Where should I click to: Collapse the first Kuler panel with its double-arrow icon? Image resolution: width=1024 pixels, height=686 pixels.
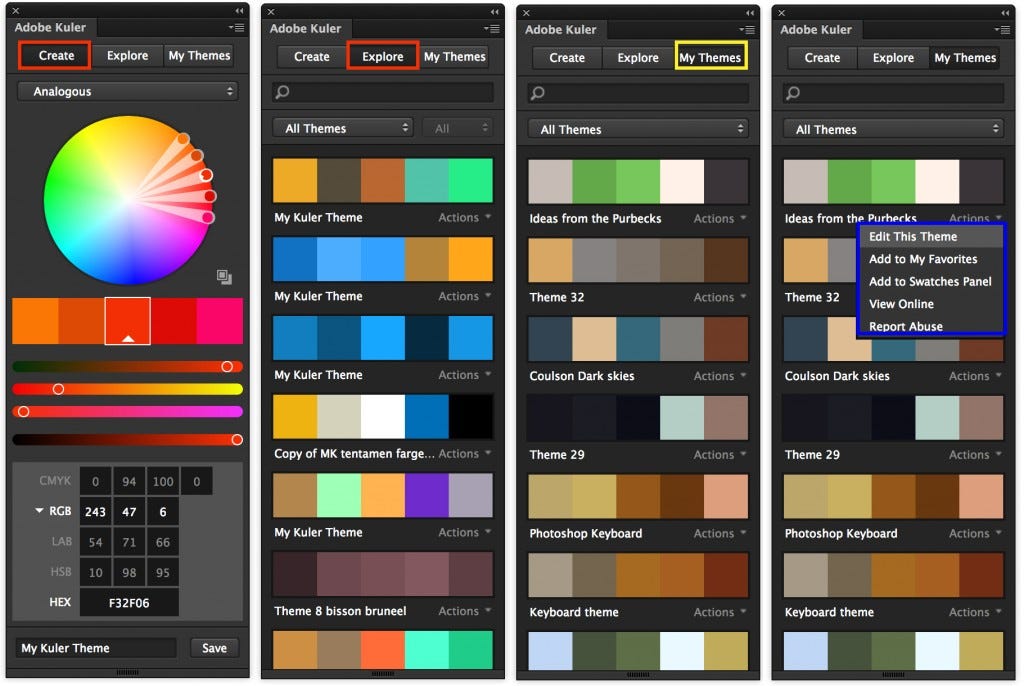(x=240, y=10)
